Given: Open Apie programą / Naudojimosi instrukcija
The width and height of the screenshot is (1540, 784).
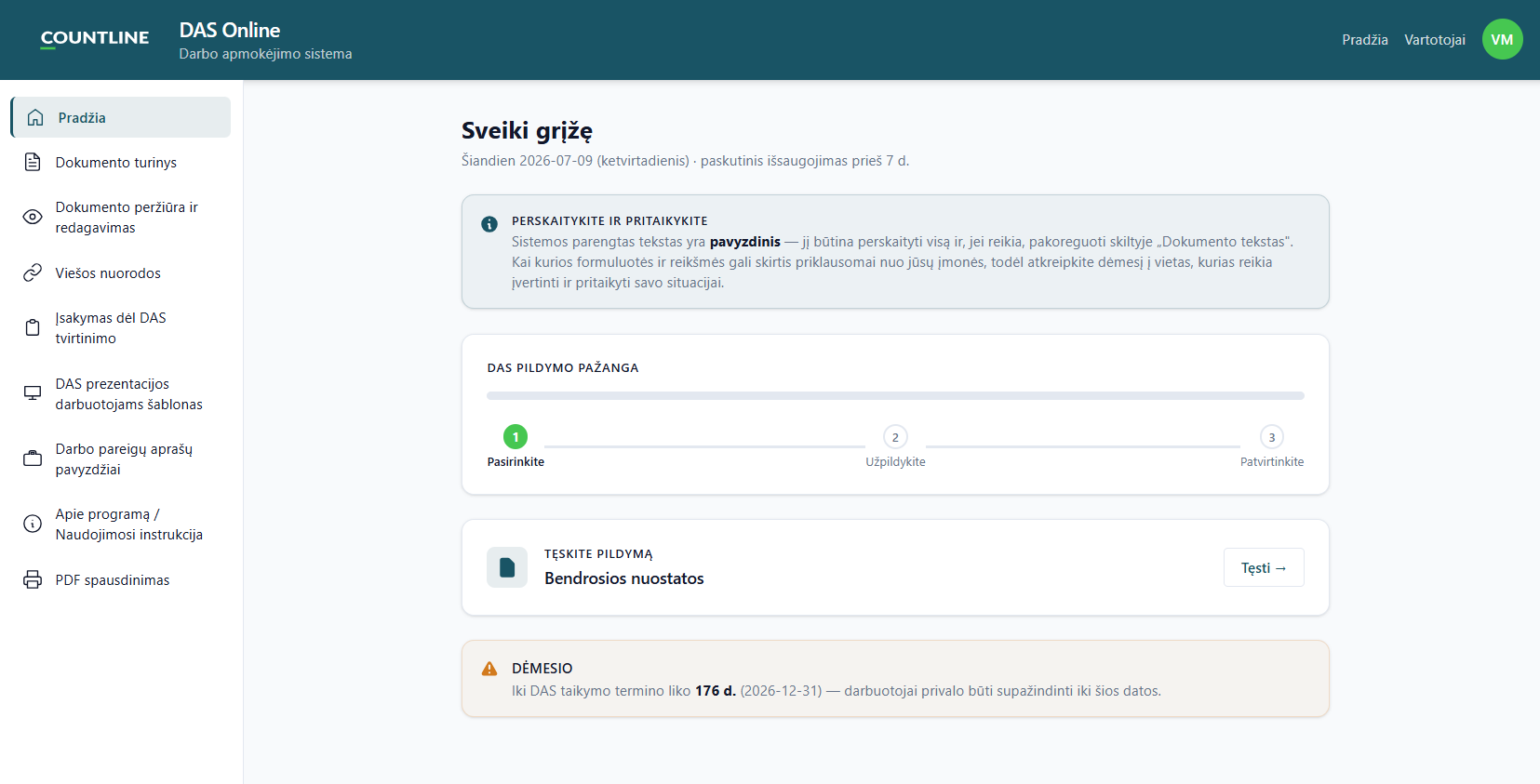Looking at the screenshot, I should coord(121,524).
